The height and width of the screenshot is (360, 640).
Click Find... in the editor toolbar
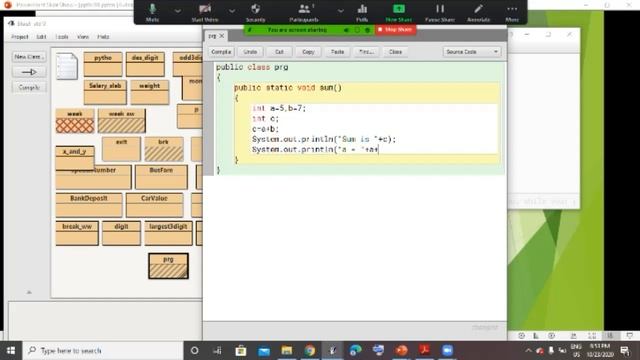click(366, 52)
